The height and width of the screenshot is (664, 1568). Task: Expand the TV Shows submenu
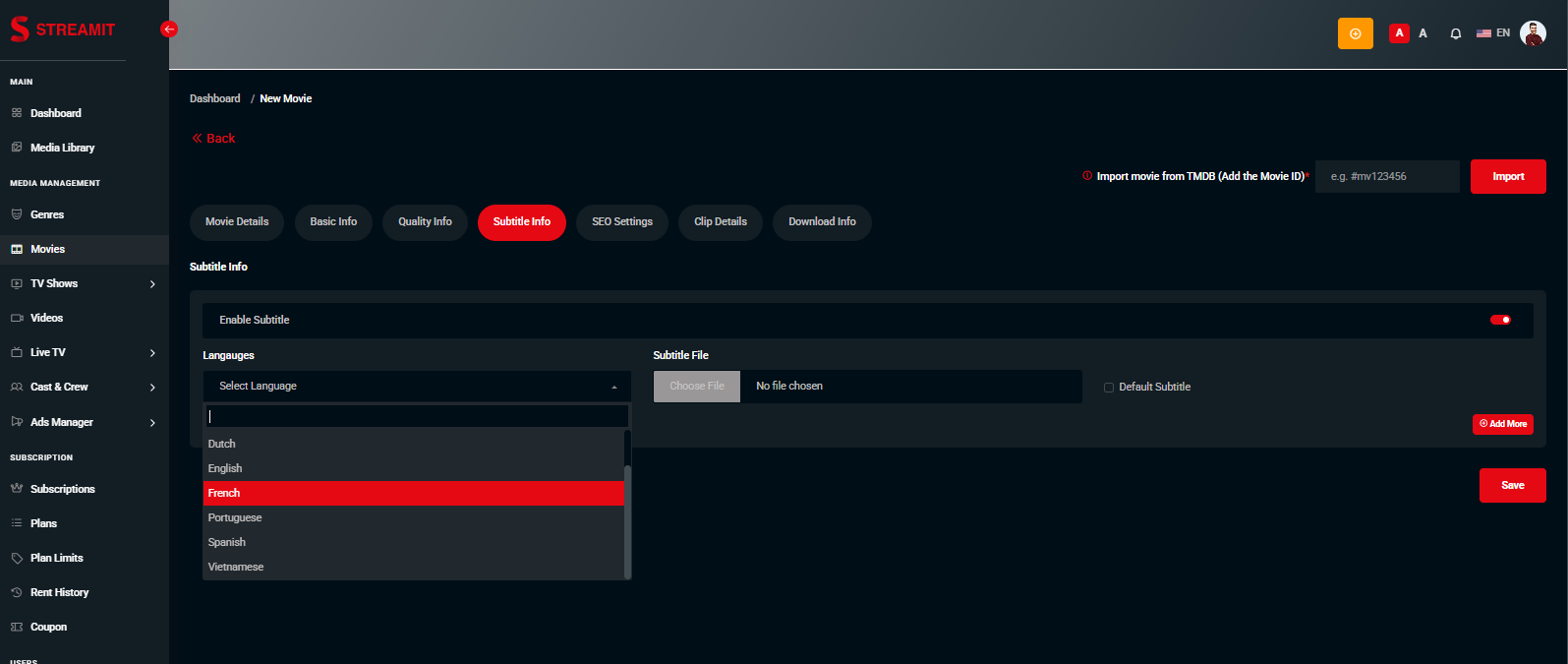pos(152,284)
